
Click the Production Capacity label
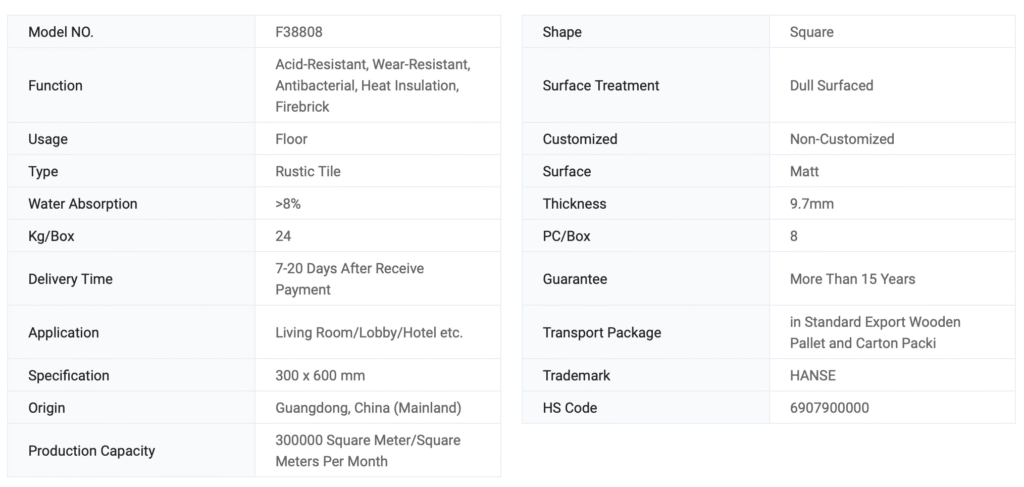pos(92,451)
